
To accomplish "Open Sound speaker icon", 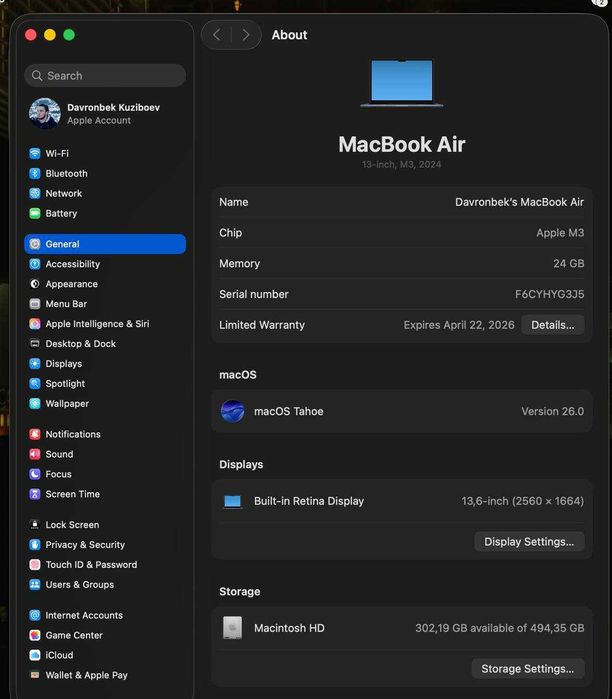I will point(35,454).
